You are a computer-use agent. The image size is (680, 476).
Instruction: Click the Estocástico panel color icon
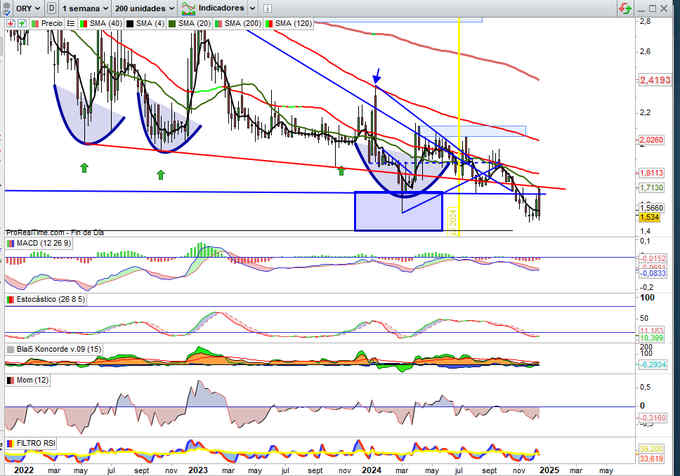point(10,300)
